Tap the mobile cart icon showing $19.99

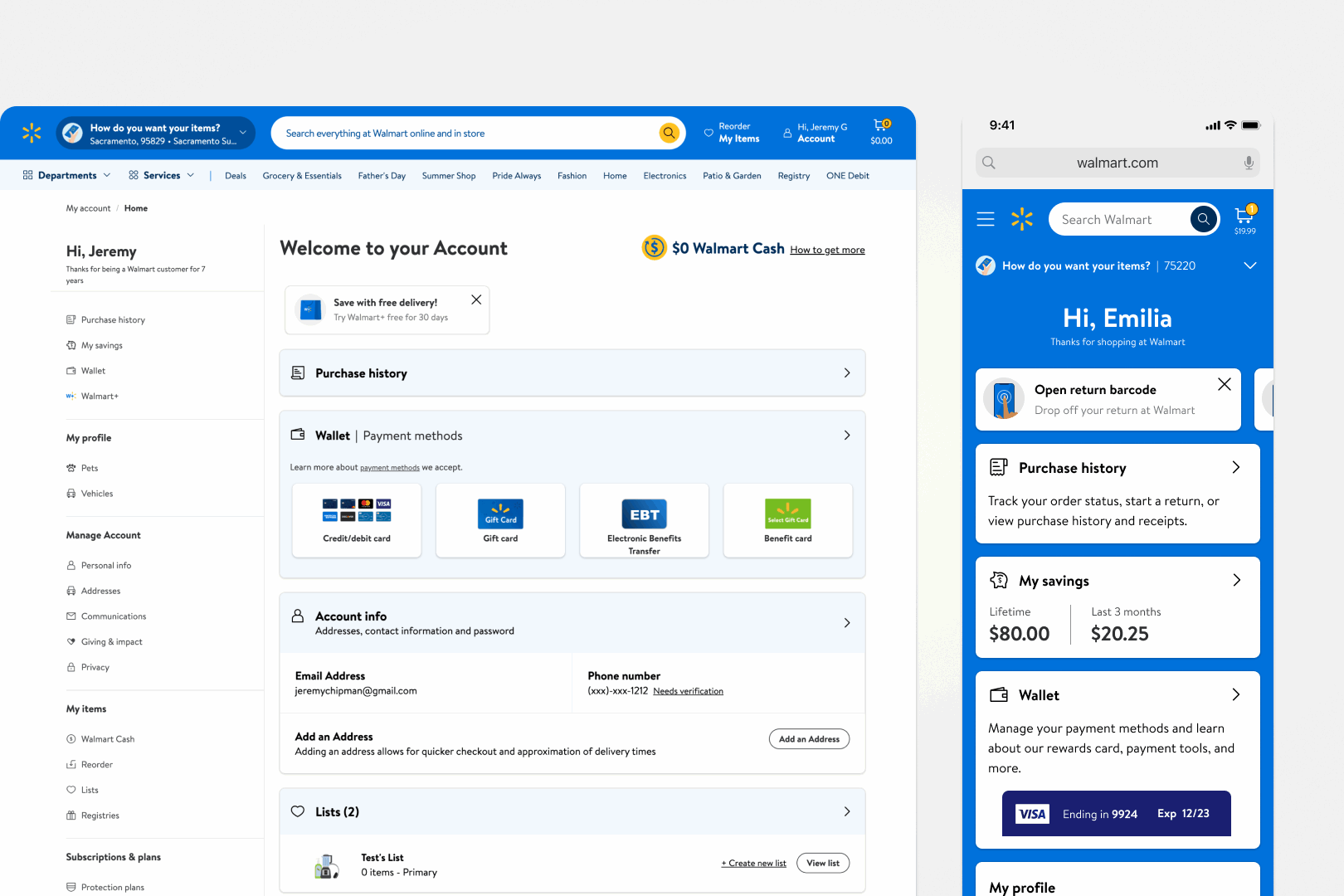click(x=1244, y=217)
